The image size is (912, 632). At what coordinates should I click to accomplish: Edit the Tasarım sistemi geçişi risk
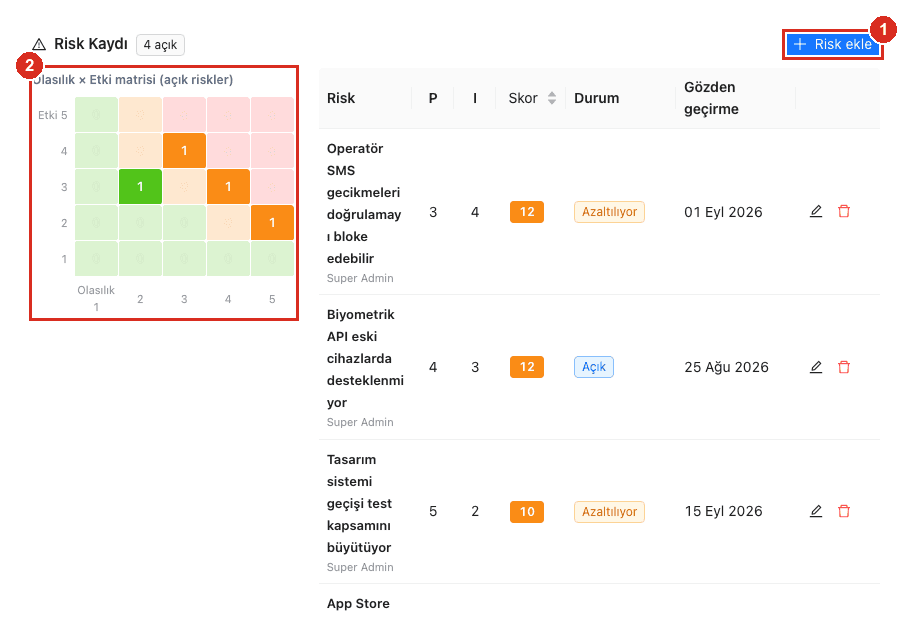point(816,512)
